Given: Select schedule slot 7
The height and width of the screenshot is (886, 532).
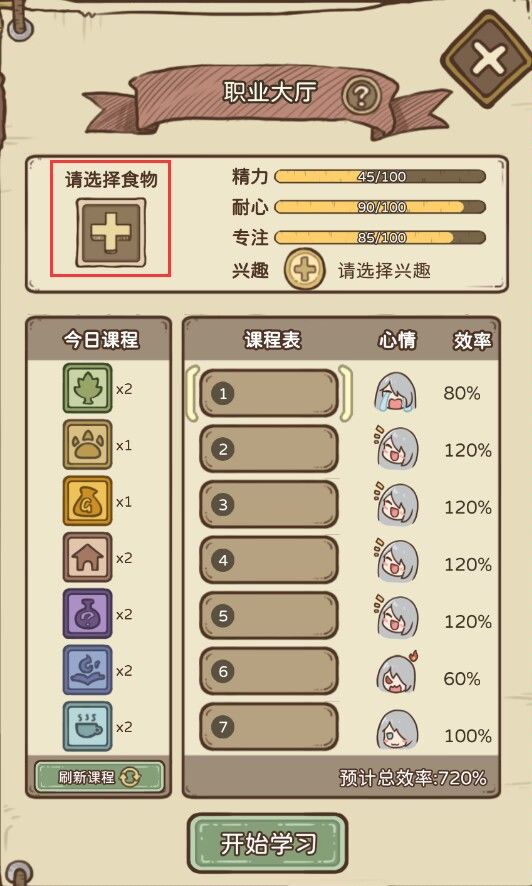Looking at the screenshot, I should click(x=269, y=727).
